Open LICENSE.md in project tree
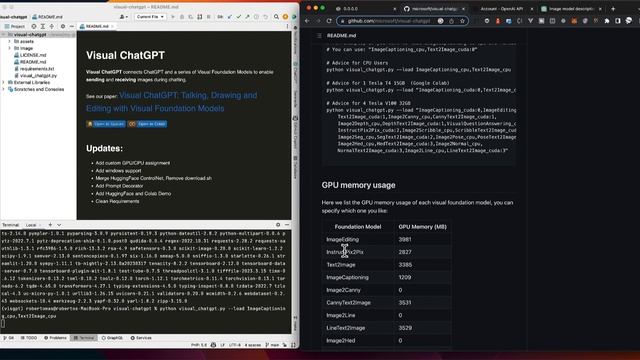The height and width of the screenshot is (360, 640). (33, 55)
